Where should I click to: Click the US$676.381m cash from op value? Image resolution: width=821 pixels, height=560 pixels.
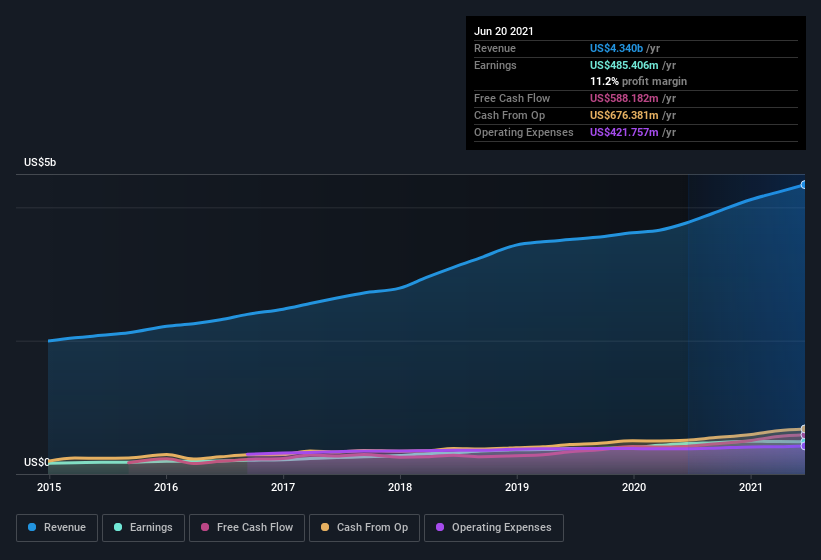point(624,115)
